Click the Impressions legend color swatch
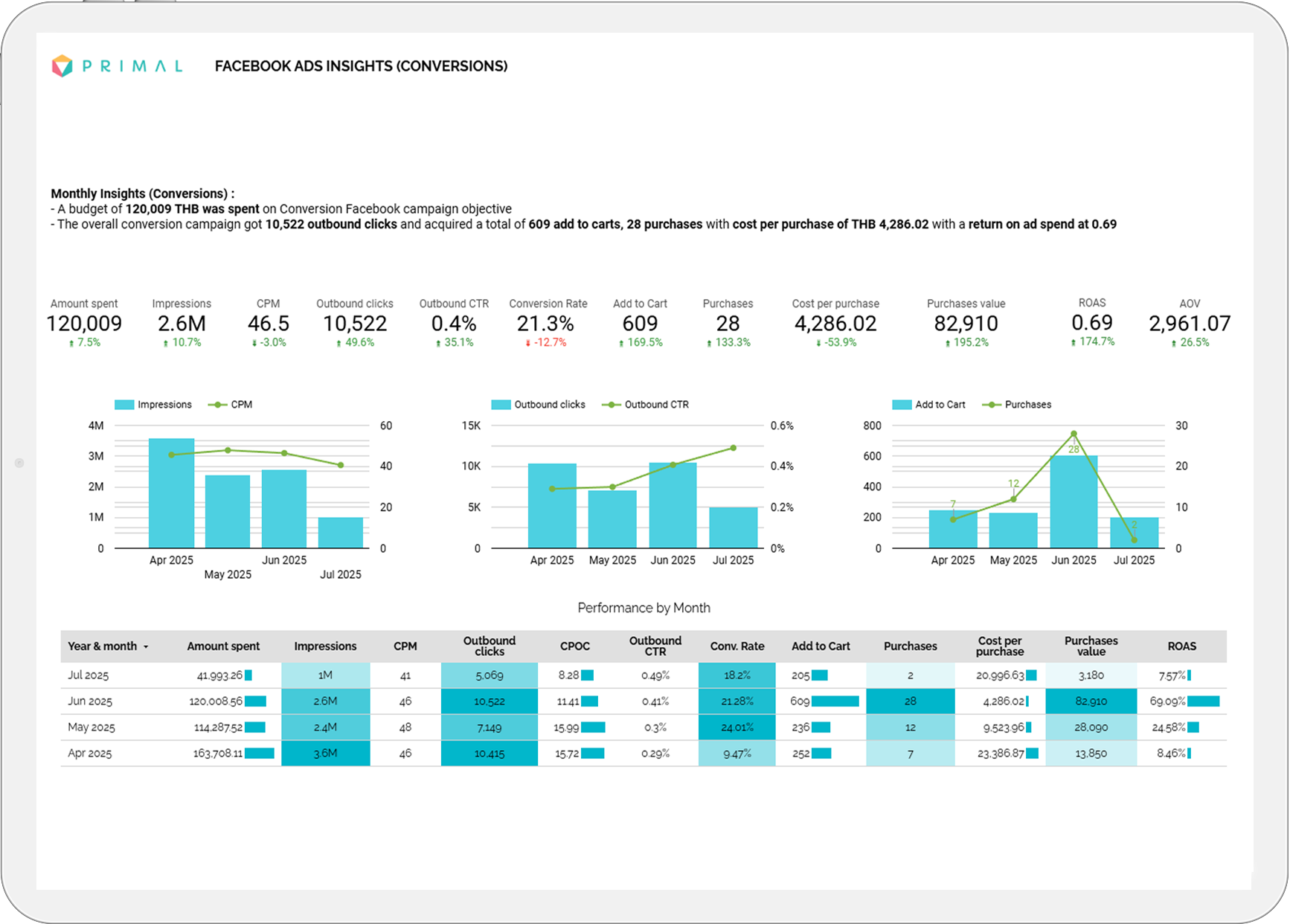Screen dimensions: 1290x924 pyautogui.click(x=124, y=405)
